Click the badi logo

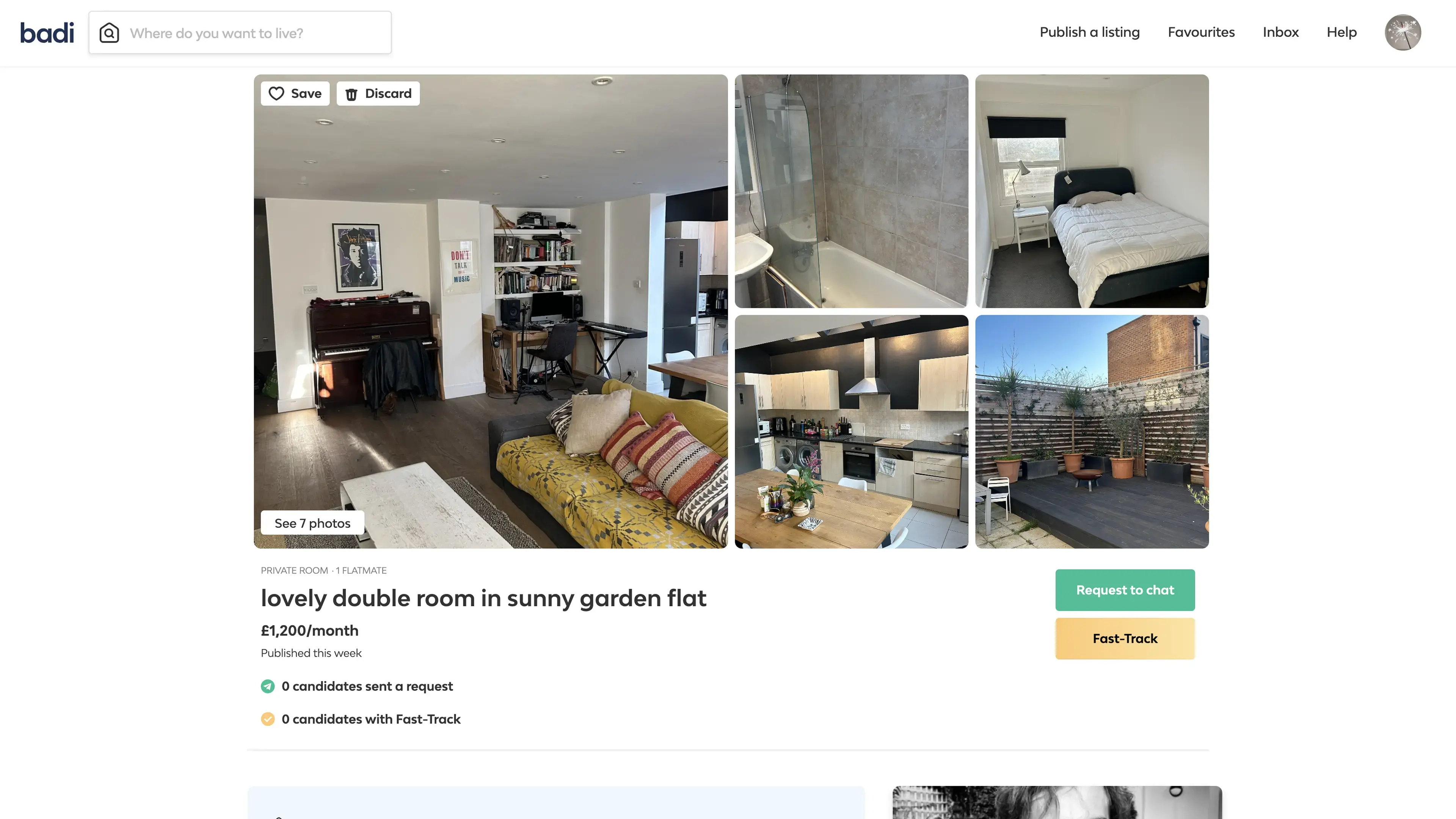[47, 33]
